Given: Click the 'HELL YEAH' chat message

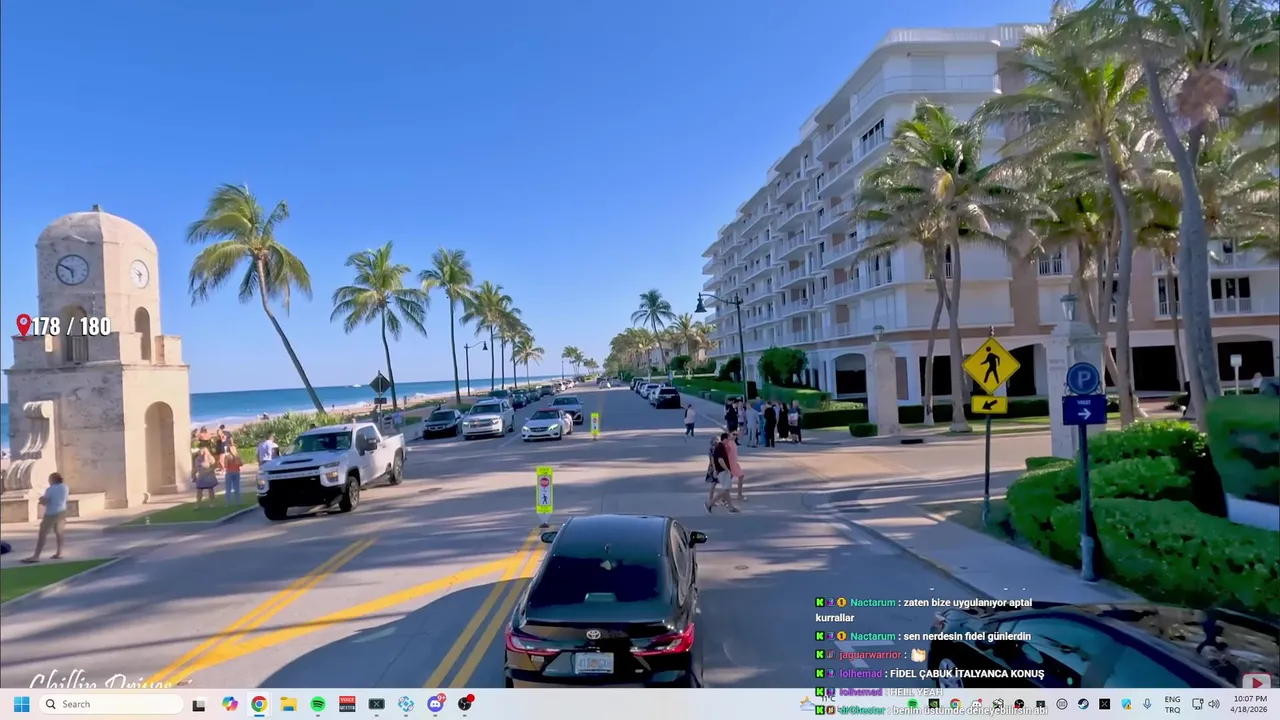Looking at the screenshot, I should [x=915, y=692].
